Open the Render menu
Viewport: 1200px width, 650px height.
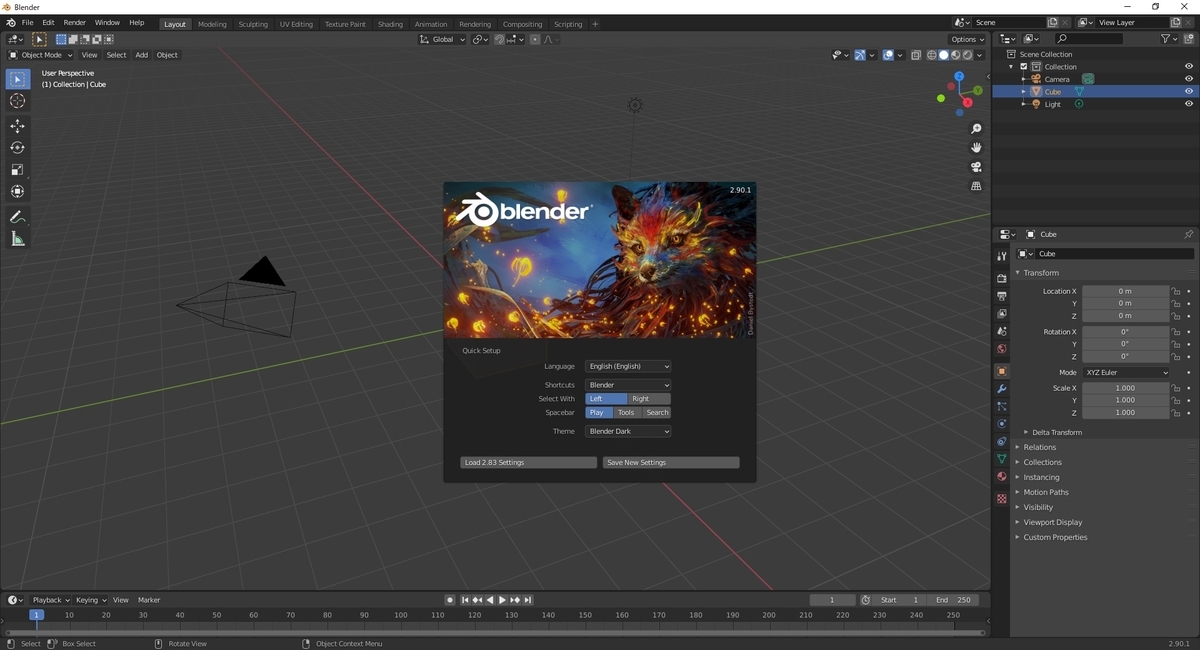click(x=75, y=23)
